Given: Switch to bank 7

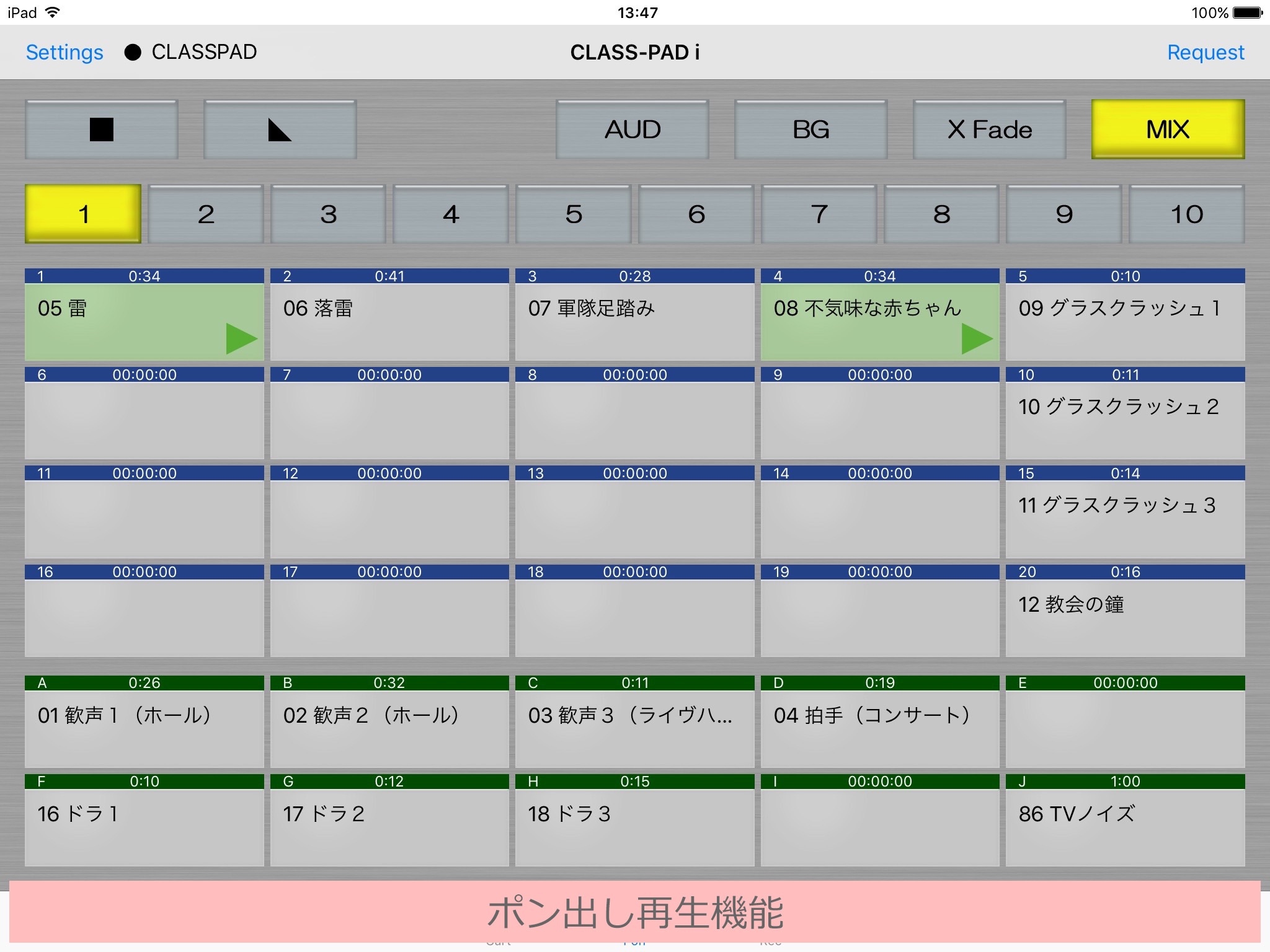Looking at the screenshot, I should (x=819, y=214).
